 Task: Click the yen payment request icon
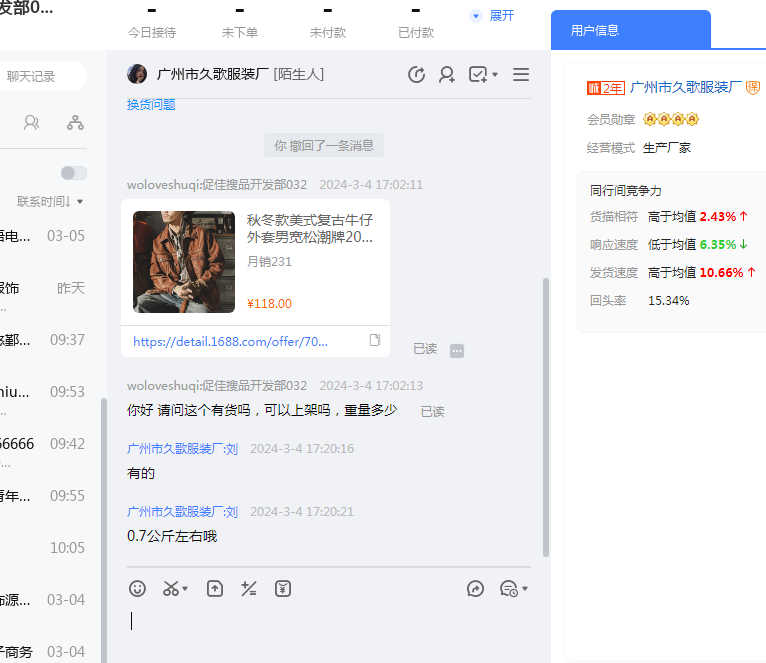click(x=283, y=589)
